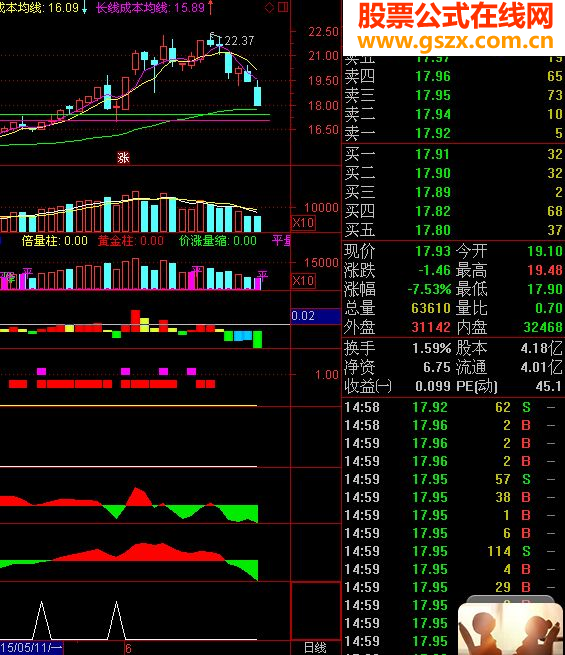565x655 pixels.
Task: Click the X10 box beside 15000 scale
Action: click(x=303, y=280)
